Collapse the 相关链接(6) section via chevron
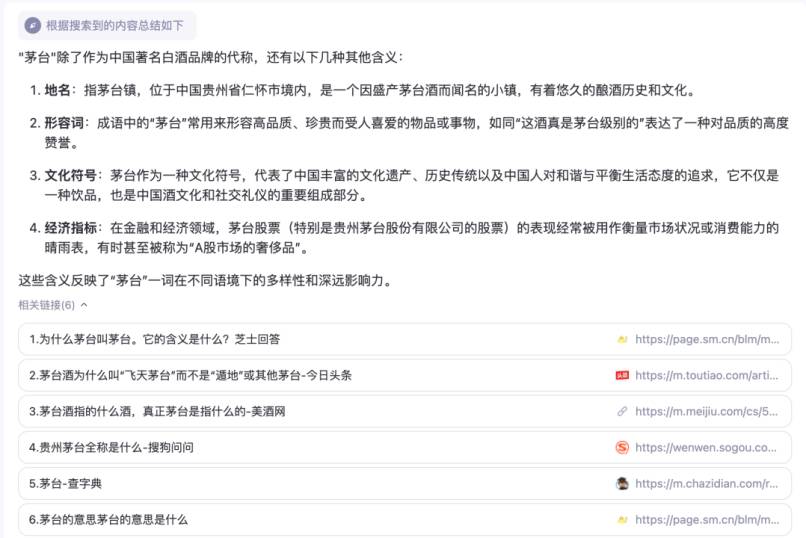The width and height of the screenshot is (806, 538). [x=84, y=305]
